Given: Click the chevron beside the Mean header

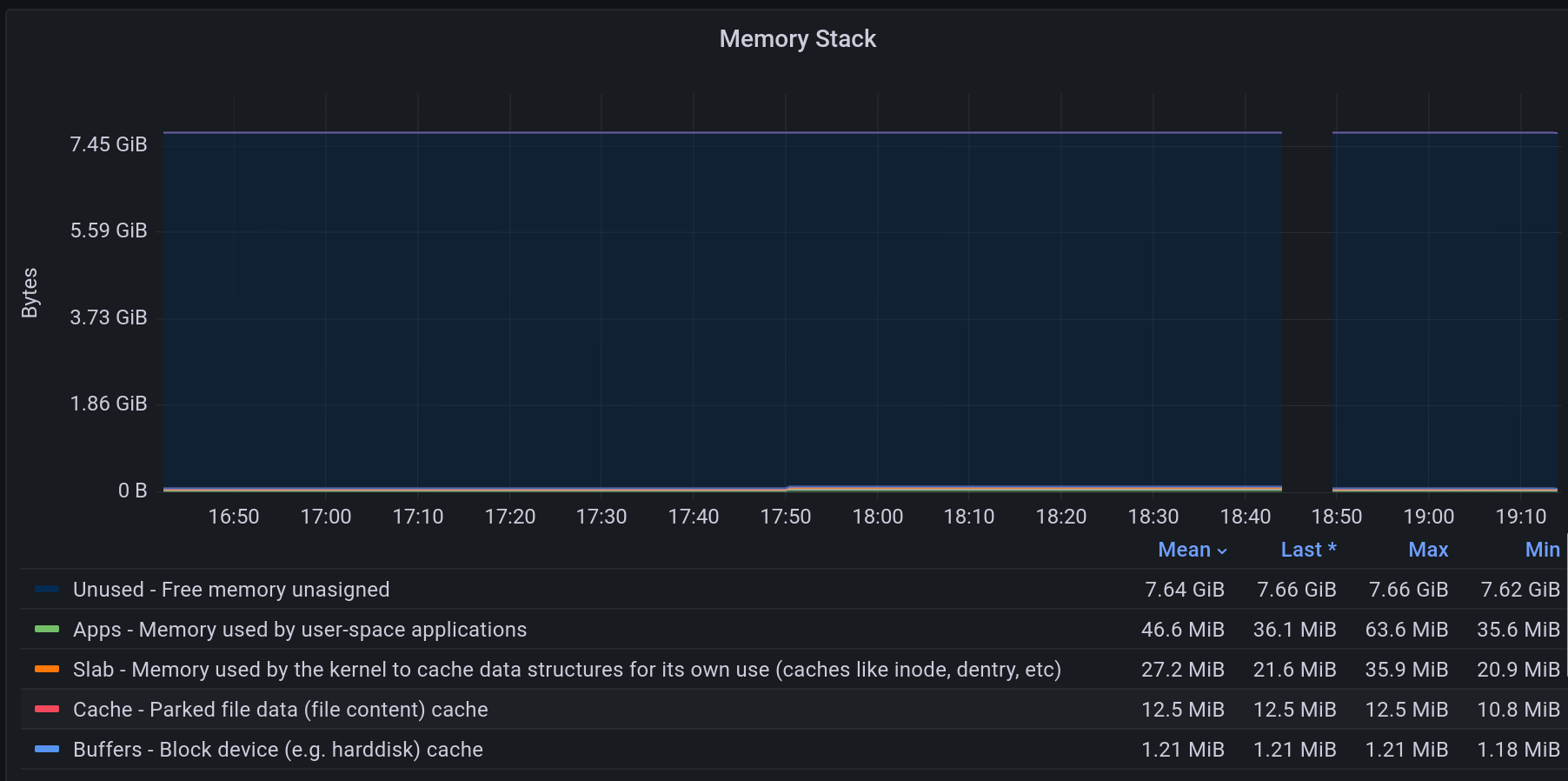Looking at the screenshot, I should pos(1222,551).
